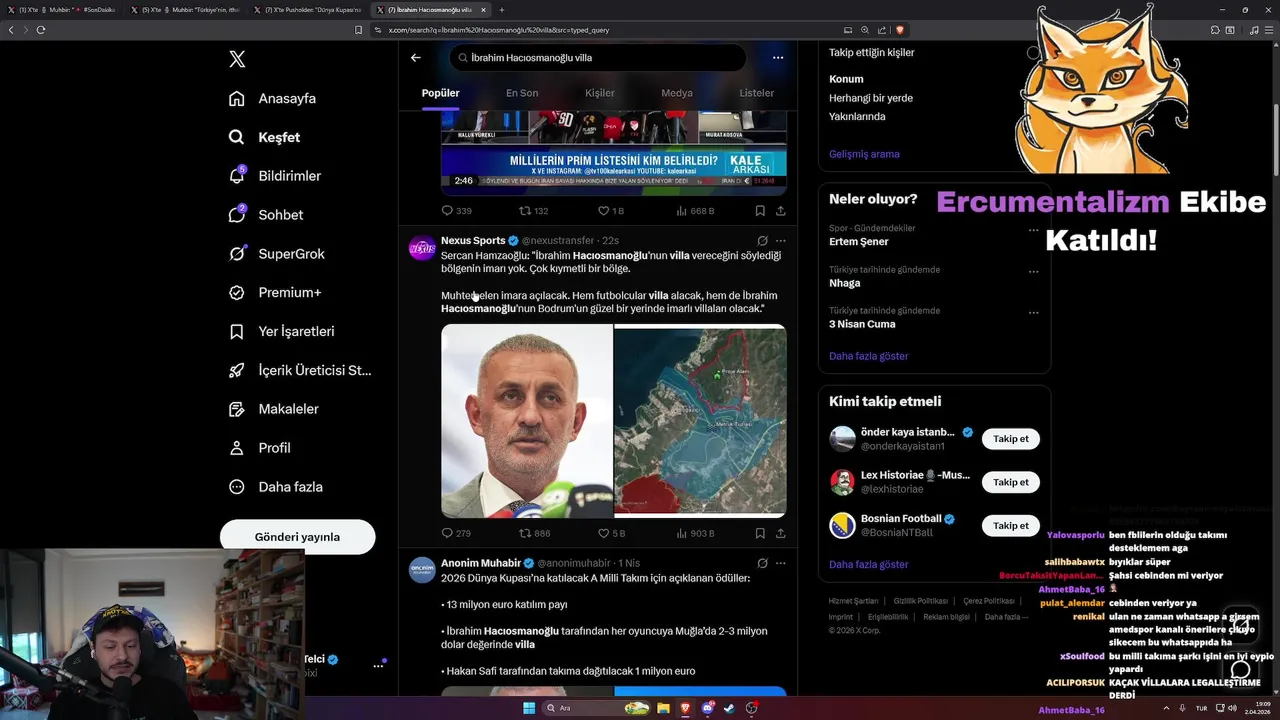Open Nhaga trending topic
This screenshot has height=720, width=1280.
coord(845,283)
